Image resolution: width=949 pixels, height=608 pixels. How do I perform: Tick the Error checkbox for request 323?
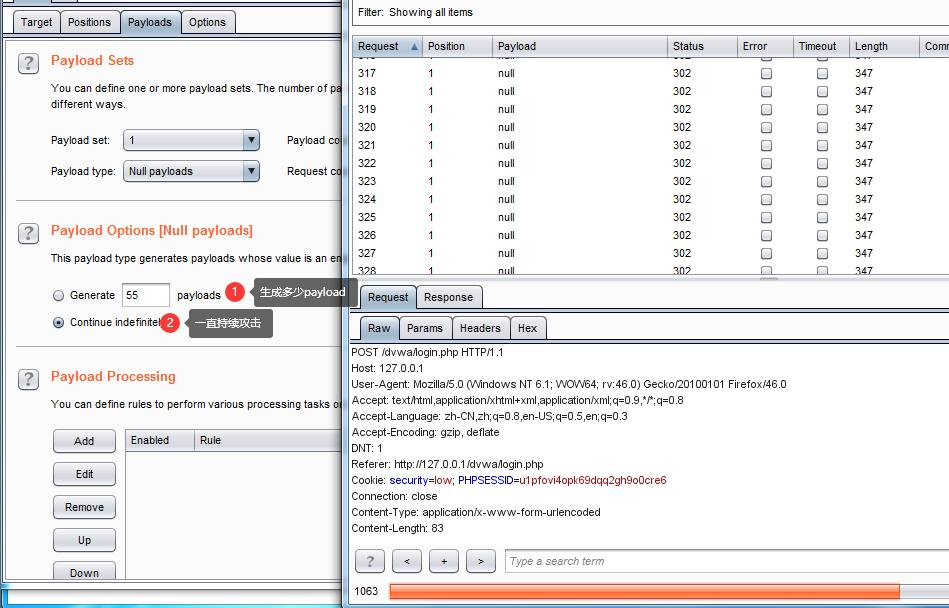click(x=766, y=181)
